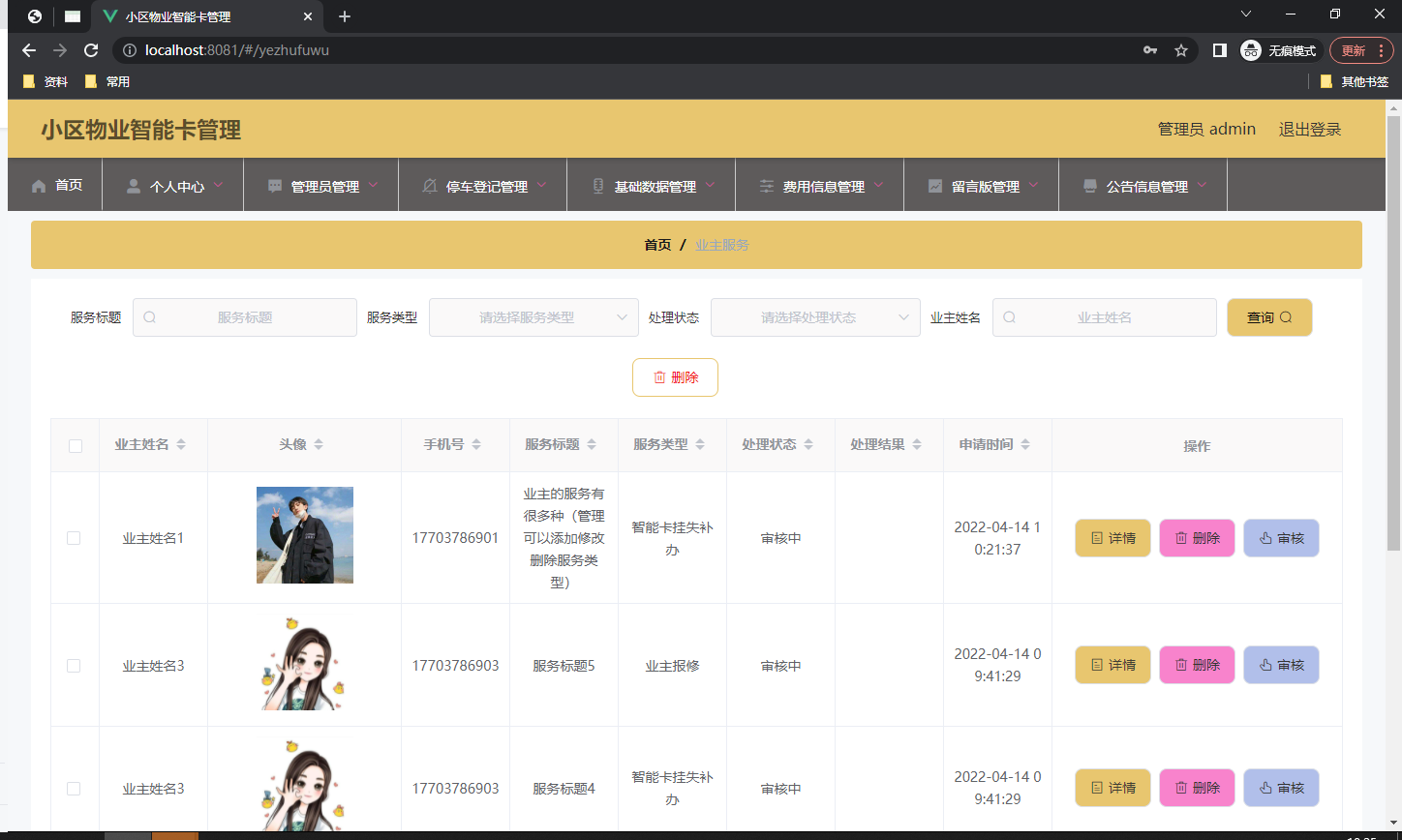Expand the 留言版管理 menu

click(982, 185)
